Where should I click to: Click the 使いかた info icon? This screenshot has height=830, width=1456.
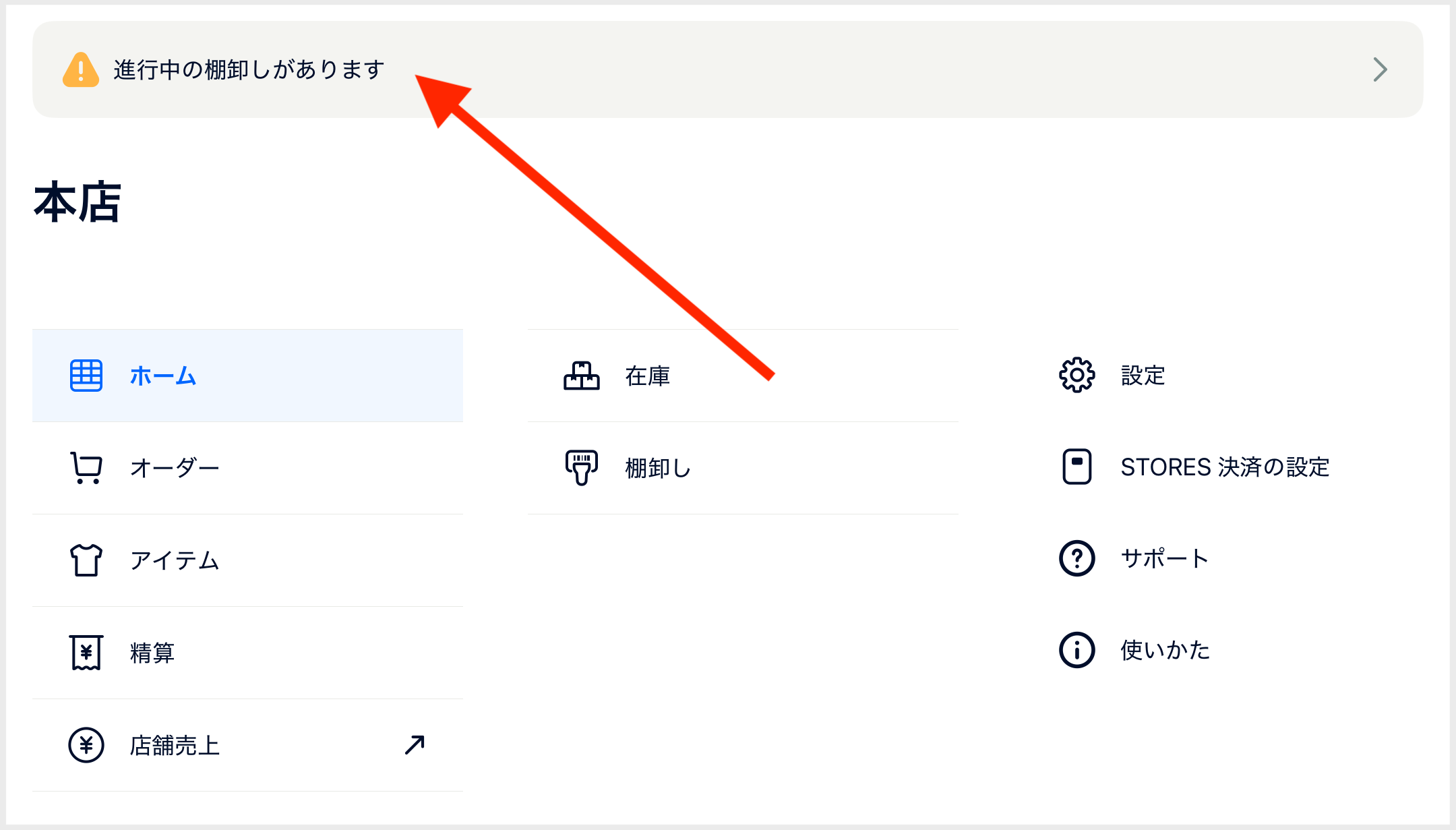(x=1077, y=650)
